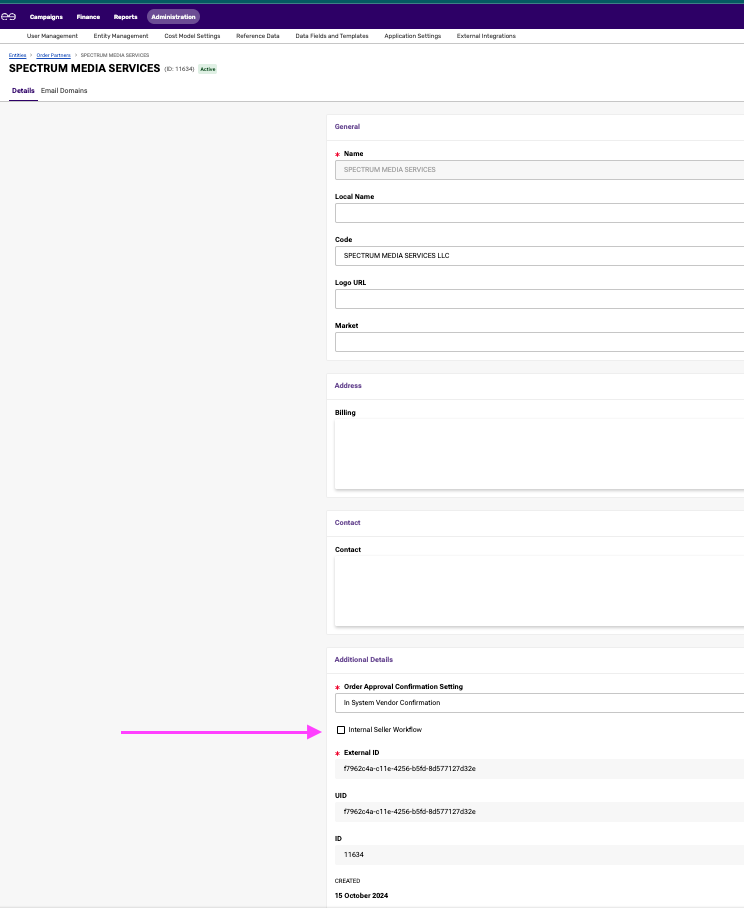Screen dimensions: 744x918
Task: Click the External ID value field
Action: (x=539, y=769)
